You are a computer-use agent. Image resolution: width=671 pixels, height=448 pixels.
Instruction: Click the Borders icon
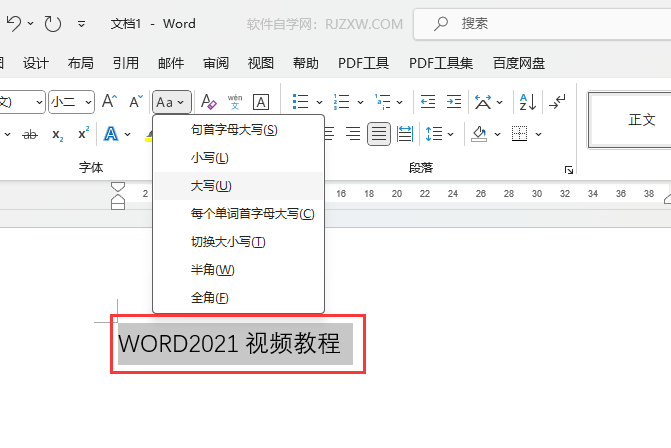coord(520,134)
